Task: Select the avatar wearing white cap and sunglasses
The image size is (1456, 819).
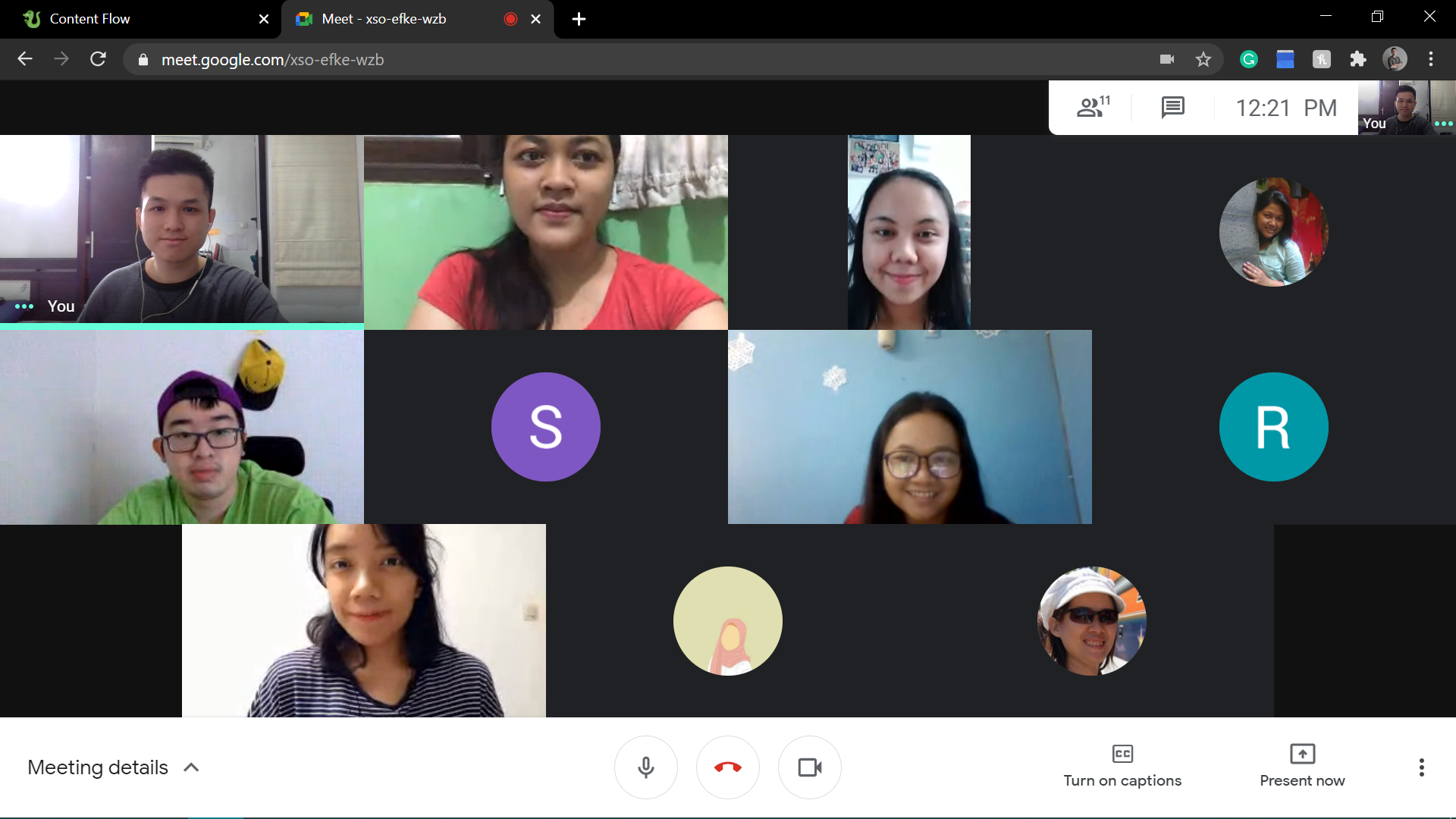Action: [1092, 621]
